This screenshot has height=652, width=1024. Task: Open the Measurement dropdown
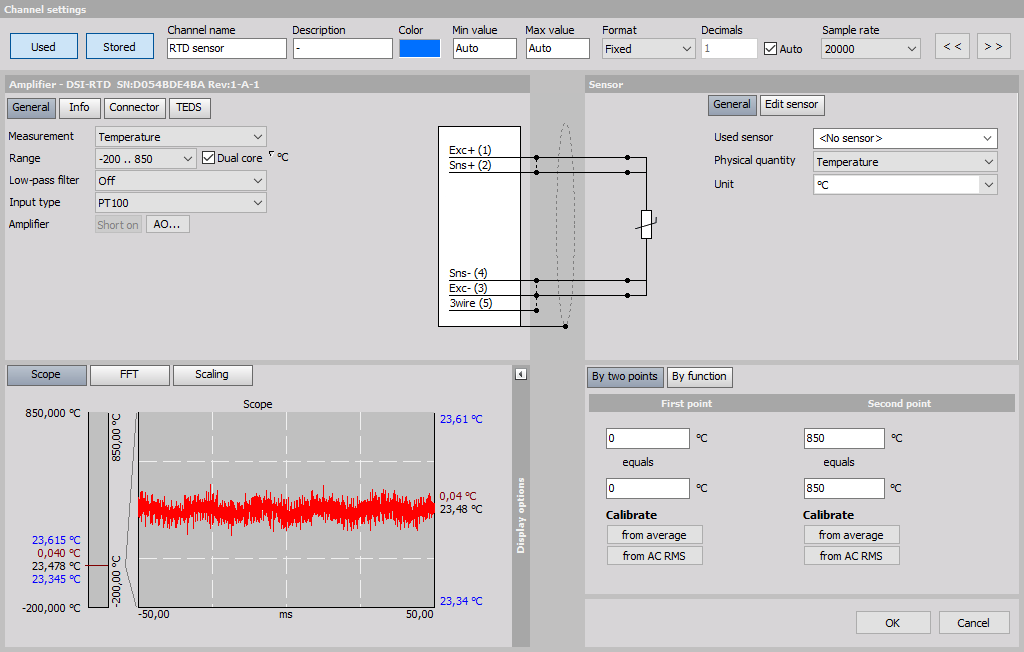coord(180,137)
